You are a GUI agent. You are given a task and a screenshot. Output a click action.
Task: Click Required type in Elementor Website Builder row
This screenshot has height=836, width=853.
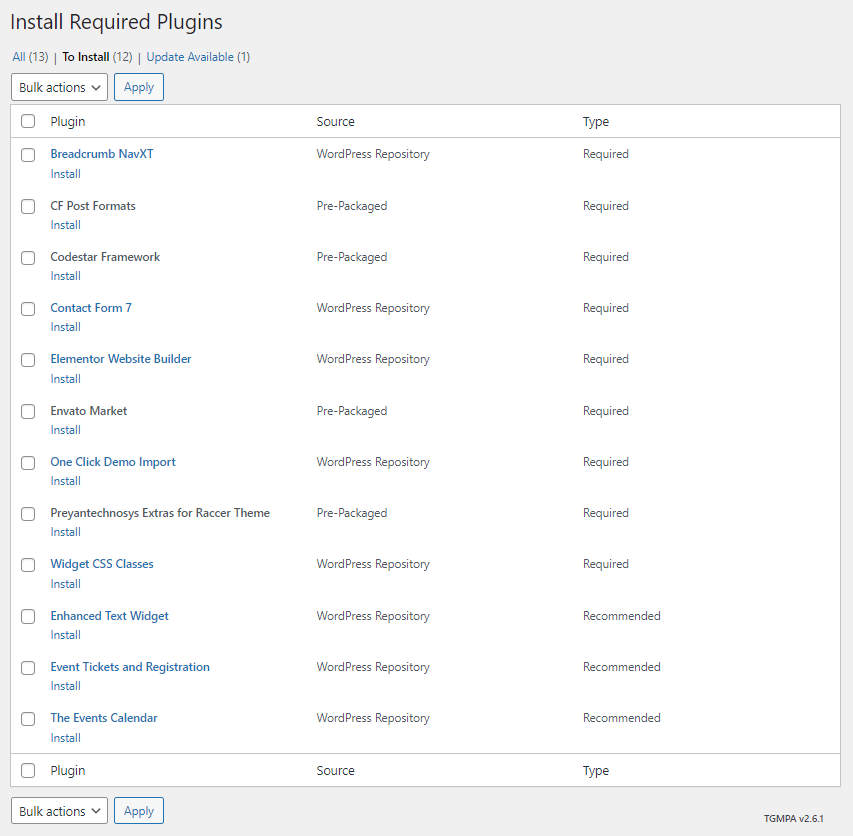click(605, 359)
